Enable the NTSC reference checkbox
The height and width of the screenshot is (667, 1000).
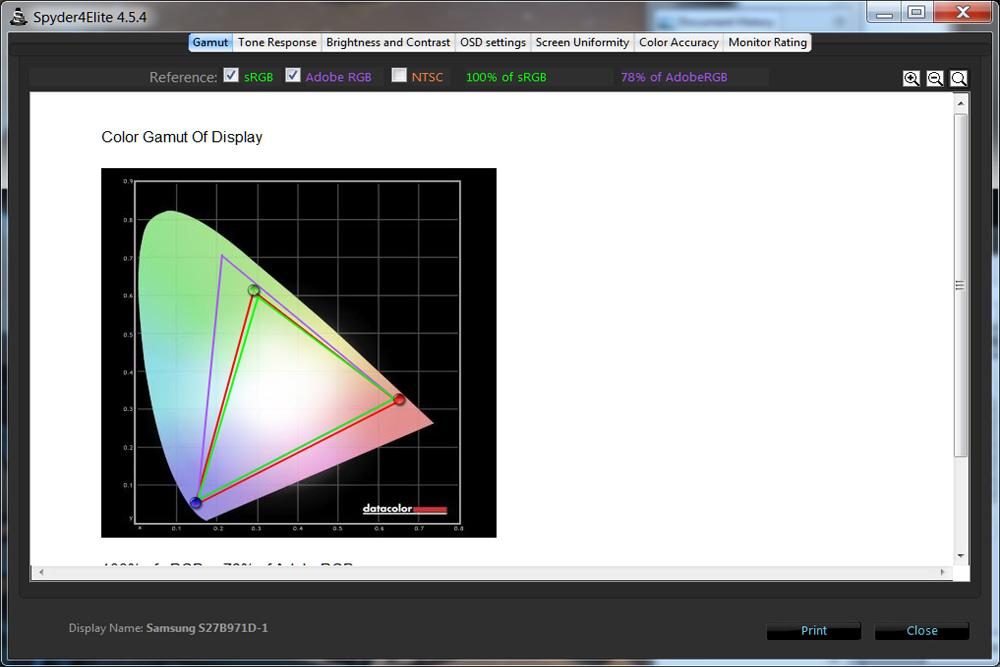click(x=399, y=75)
